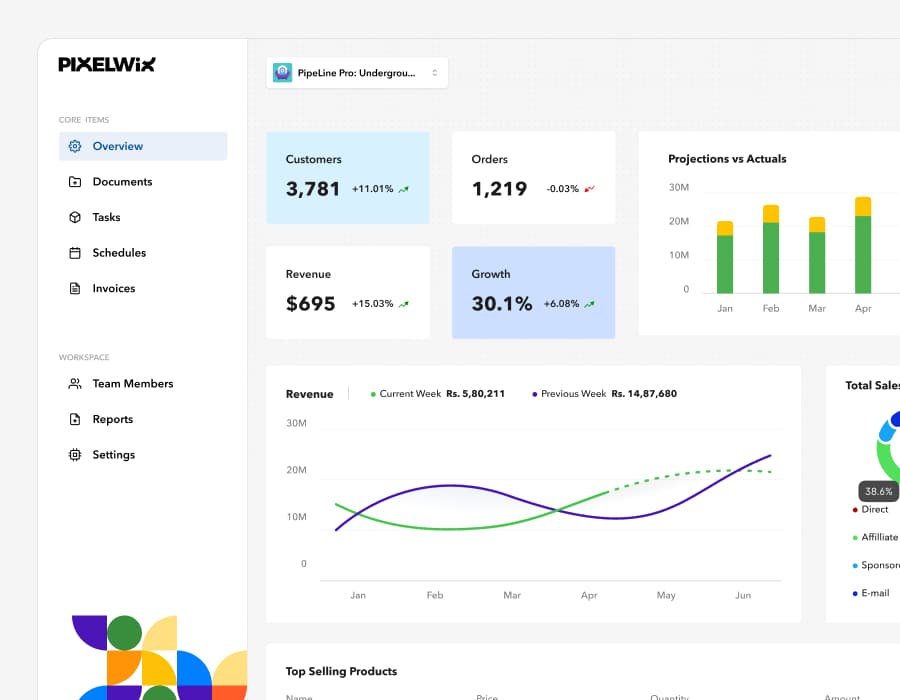Click the Revenue card upward trend arrow
Image resolution: width=900 pixels, height=700 pixels.
(x=404, y=304)
